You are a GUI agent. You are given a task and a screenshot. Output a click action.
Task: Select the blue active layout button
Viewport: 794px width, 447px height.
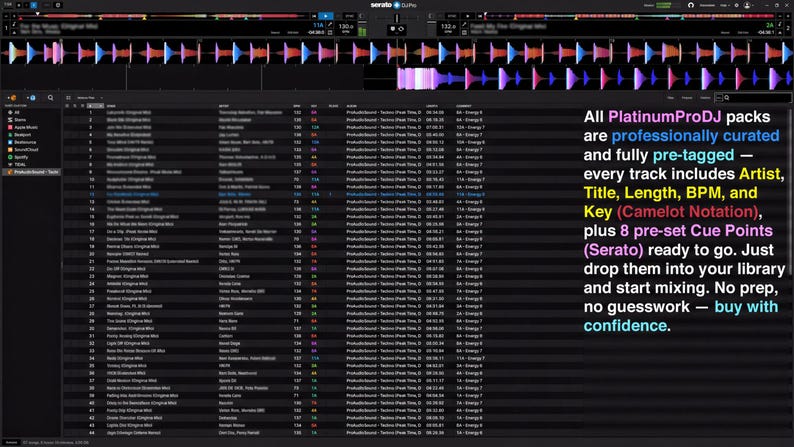(x=34, y=5)
